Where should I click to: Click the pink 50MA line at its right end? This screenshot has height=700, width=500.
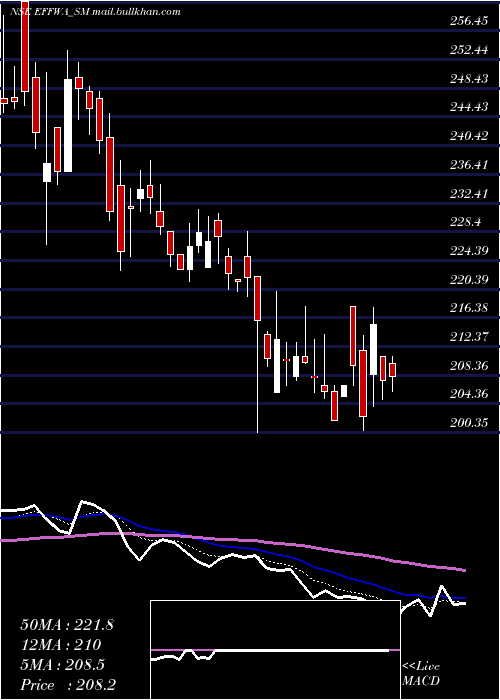463,570
